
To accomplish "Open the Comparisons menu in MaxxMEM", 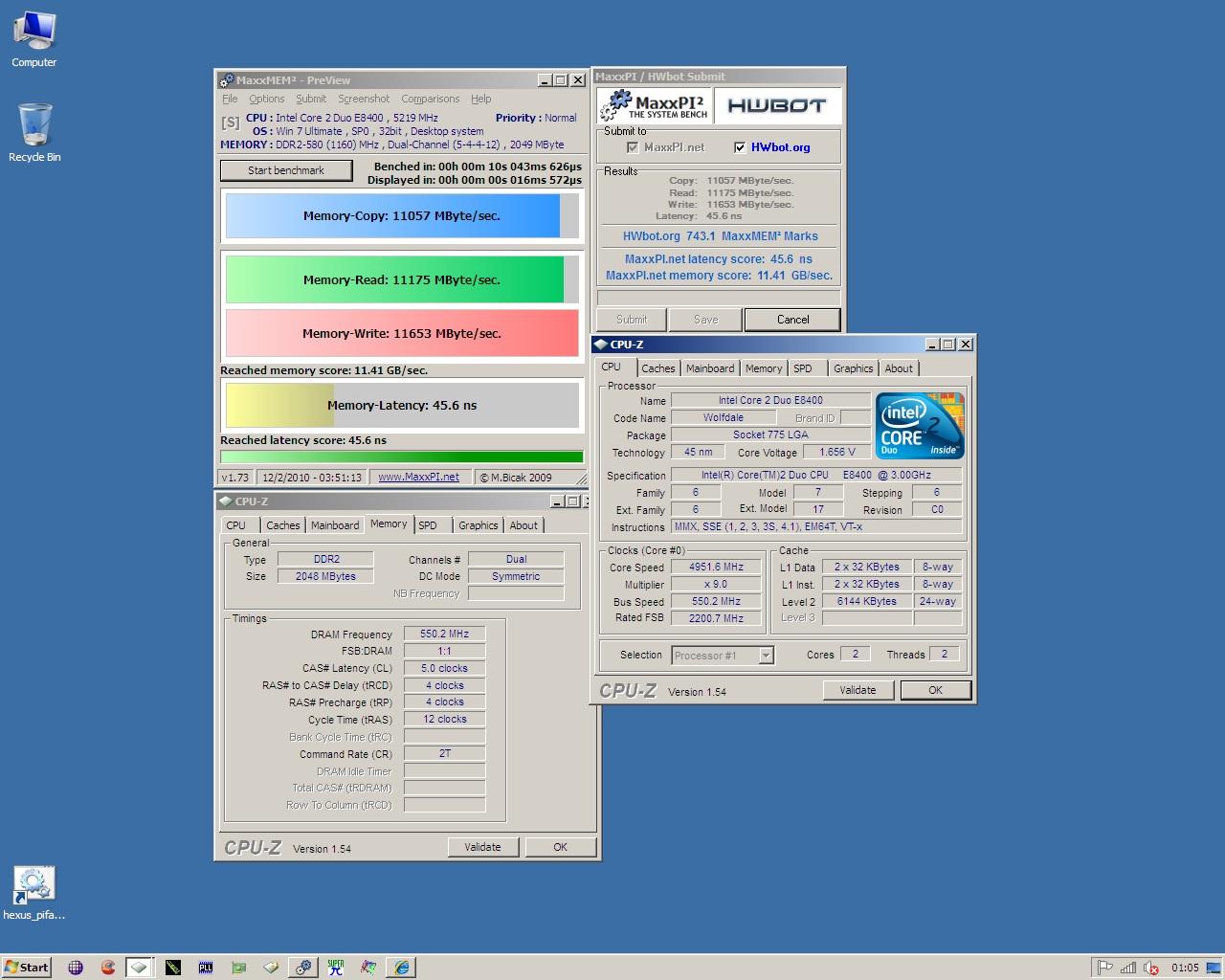I will tap(431, 99).
